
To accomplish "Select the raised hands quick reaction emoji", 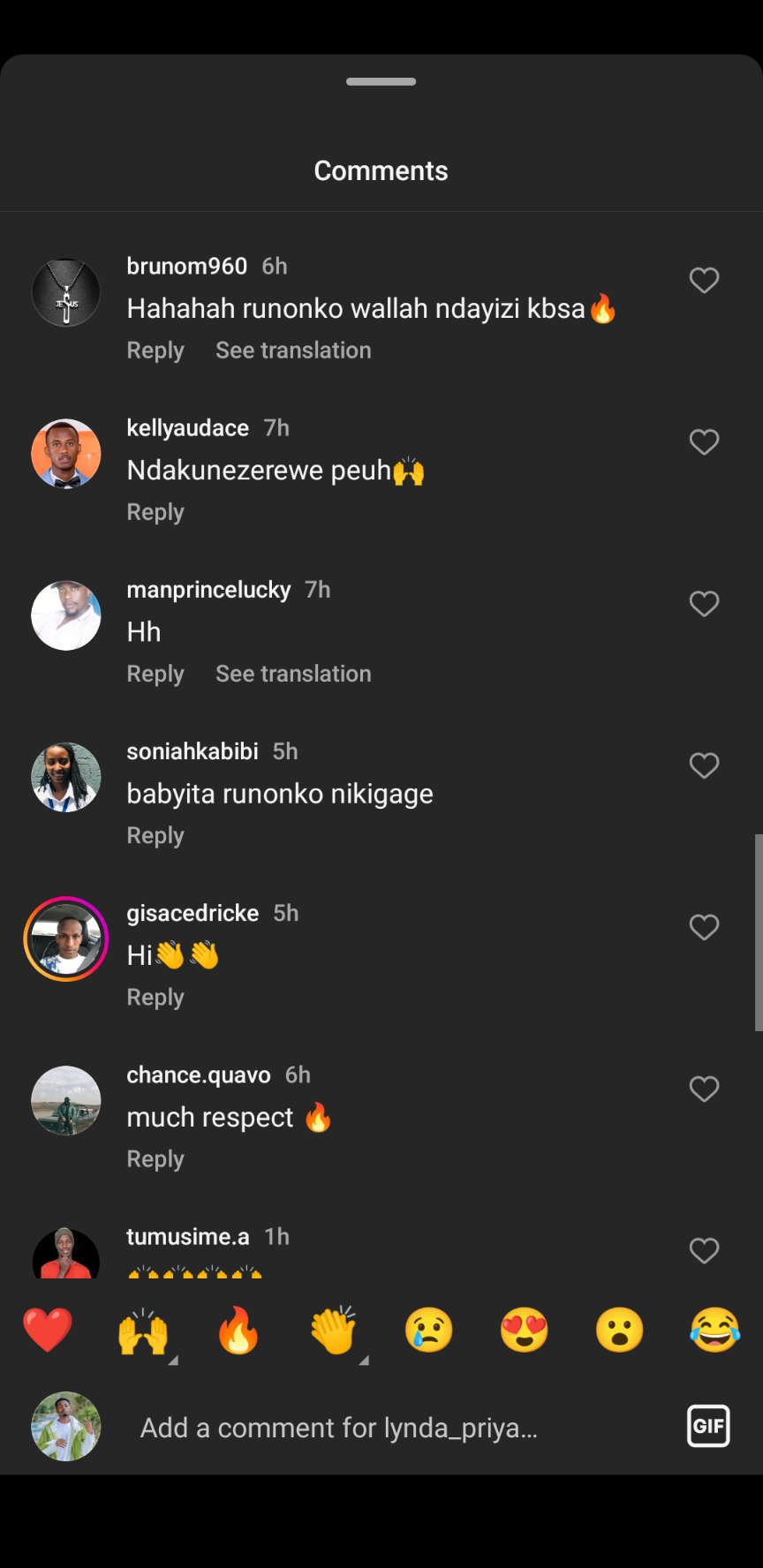I will coord(143,1331).
